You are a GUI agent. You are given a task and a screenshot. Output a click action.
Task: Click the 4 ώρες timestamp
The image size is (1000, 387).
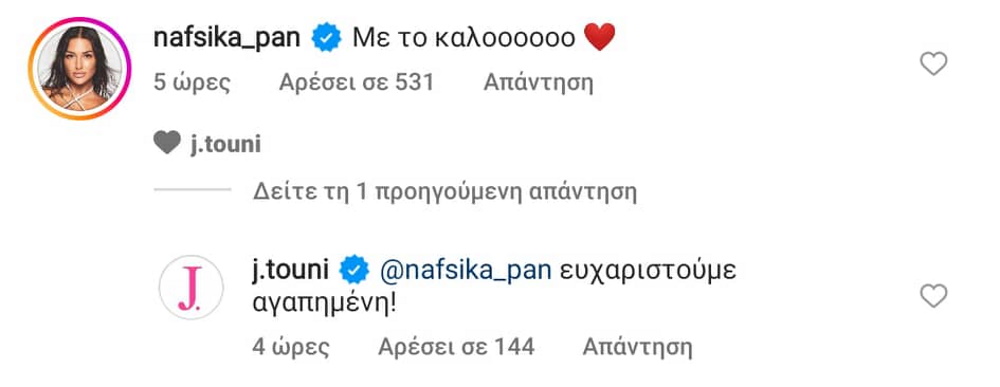291,347
